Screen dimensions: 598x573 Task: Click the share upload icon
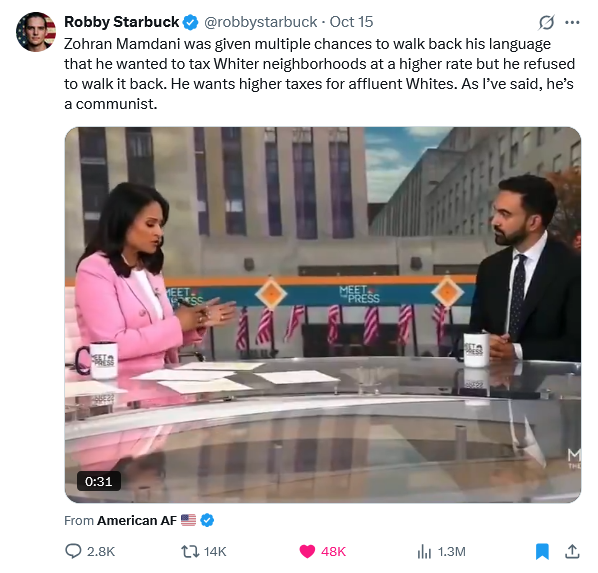[572, 551]
